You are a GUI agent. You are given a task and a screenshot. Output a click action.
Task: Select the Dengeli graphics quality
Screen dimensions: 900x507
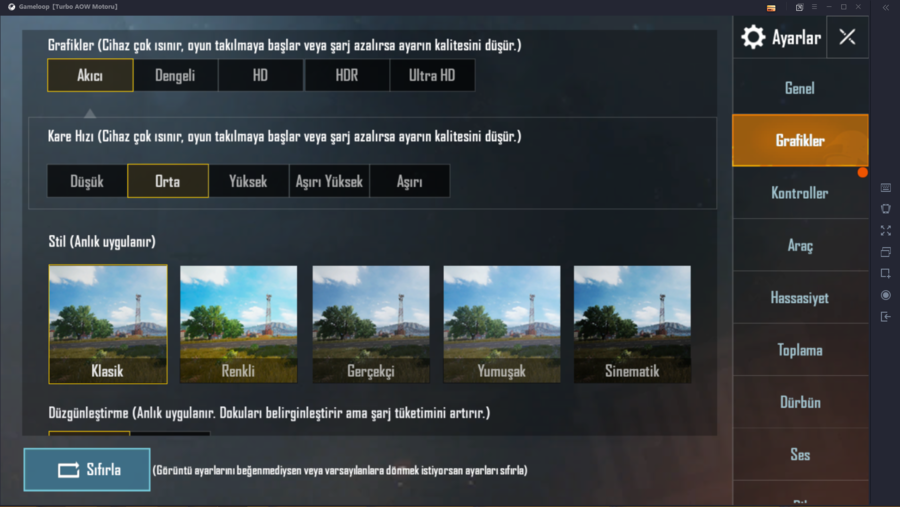click(175, 75)
